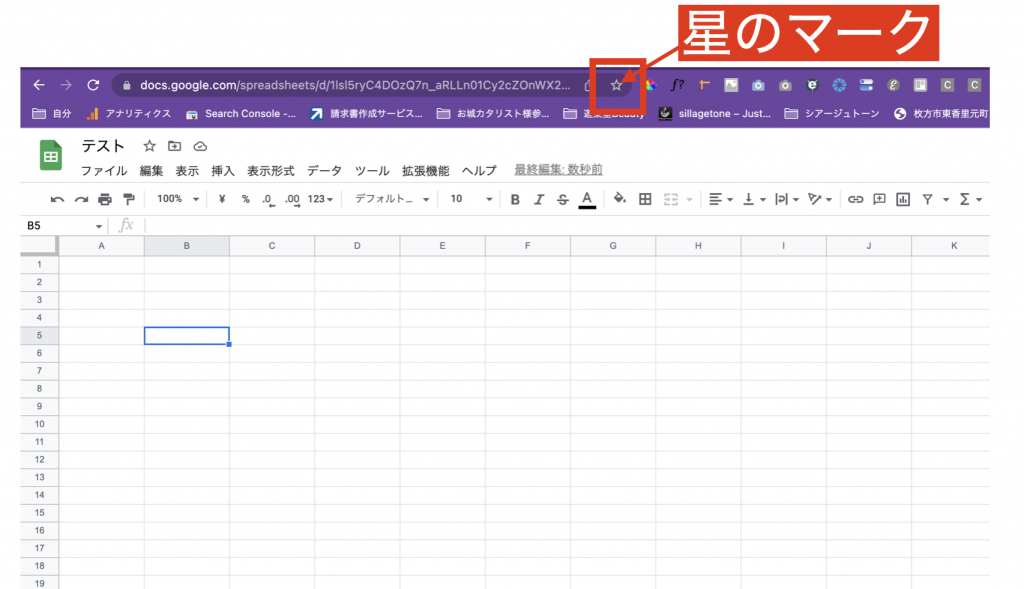Open the 表示形式 menu

pos(270,170)
